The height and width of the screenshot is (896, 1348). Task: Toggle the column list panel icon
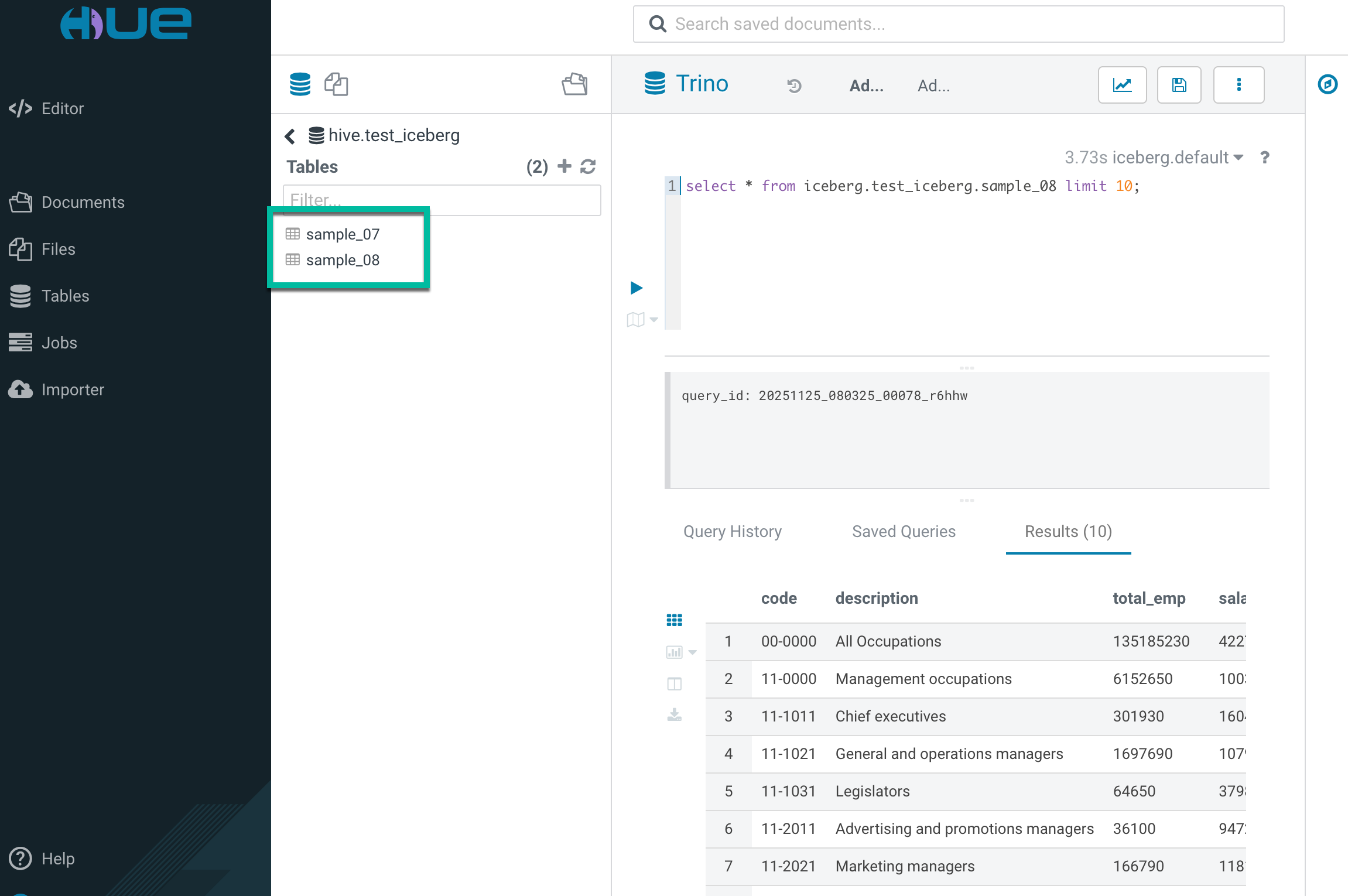point(674,683)
